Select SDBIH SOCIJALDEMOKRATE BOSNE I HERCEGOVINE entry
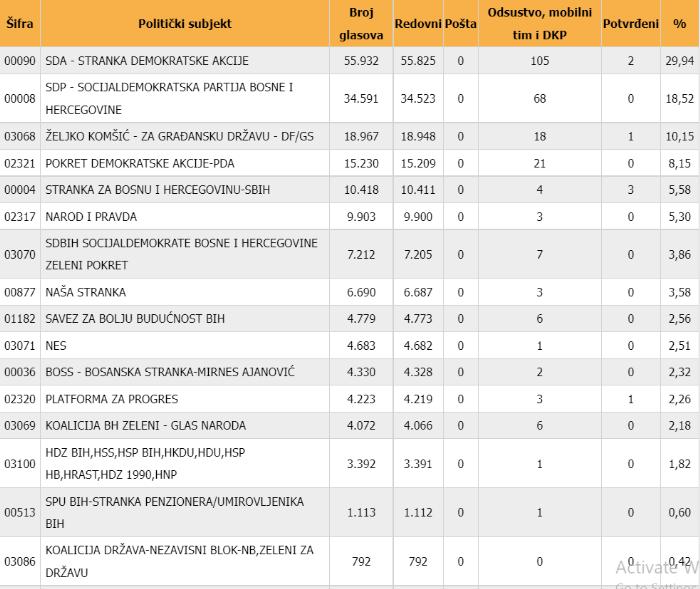Image resolution: width=700 pixels, height=589 pixels. tap(181, 254)
